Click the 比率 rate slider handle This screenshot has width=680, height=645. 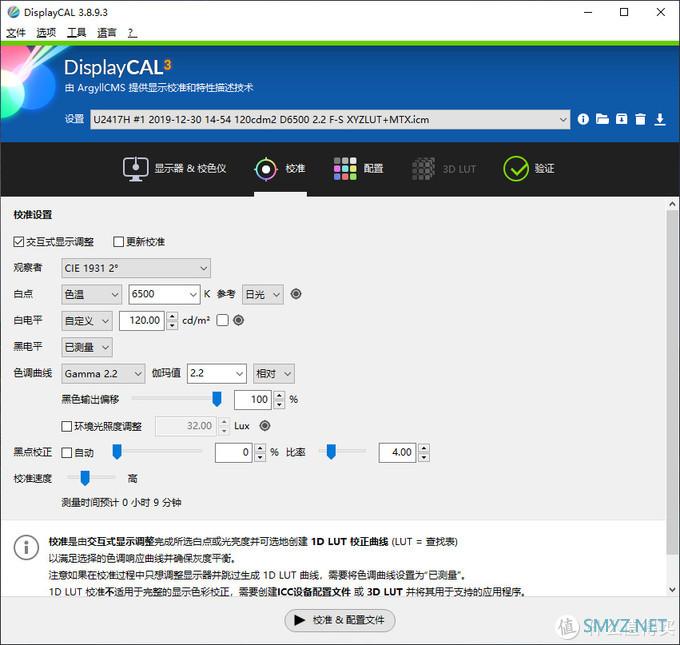coord(331,452)
